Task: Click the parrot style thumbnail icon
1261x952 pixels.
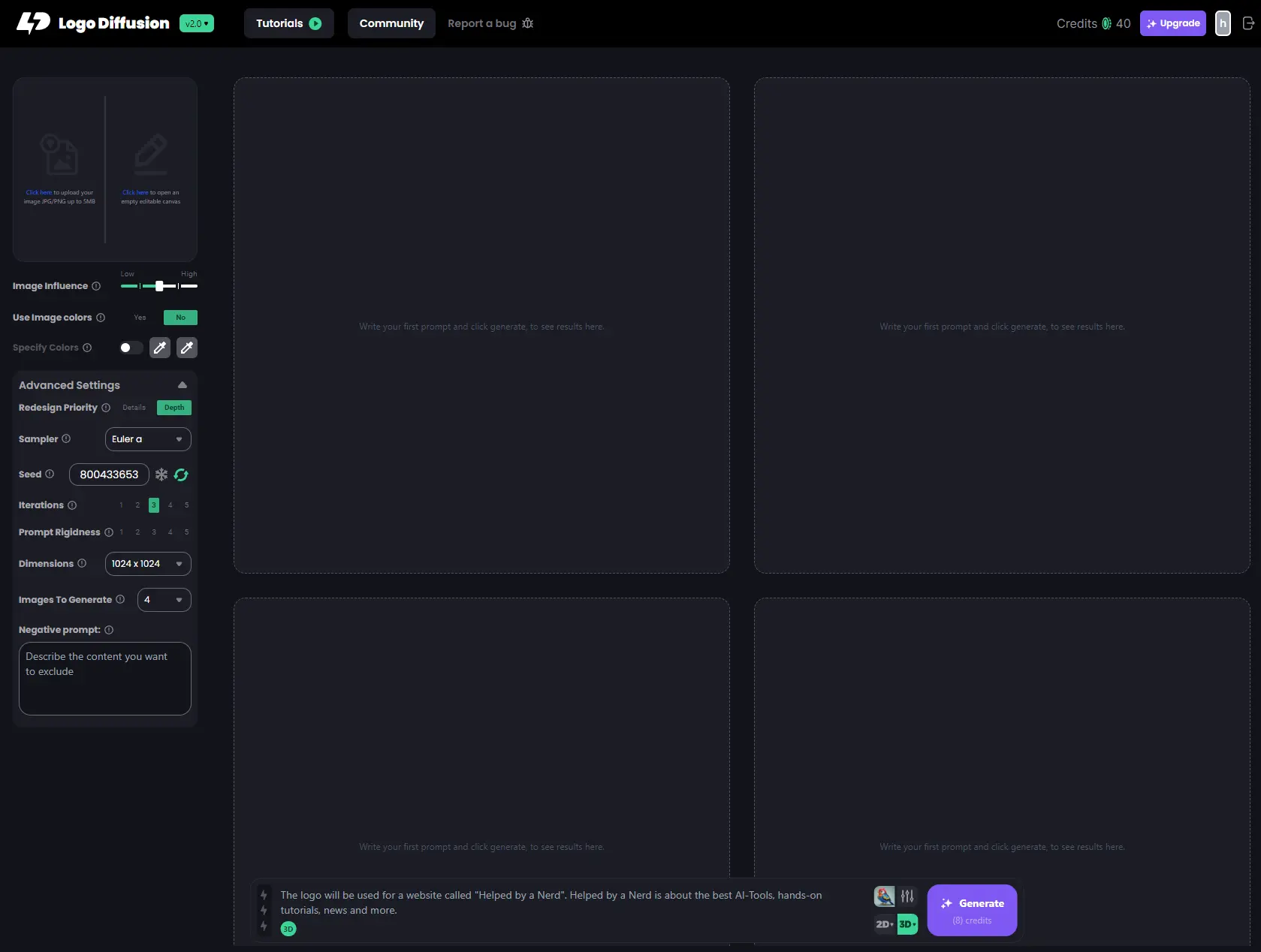Action: point(884,896)
